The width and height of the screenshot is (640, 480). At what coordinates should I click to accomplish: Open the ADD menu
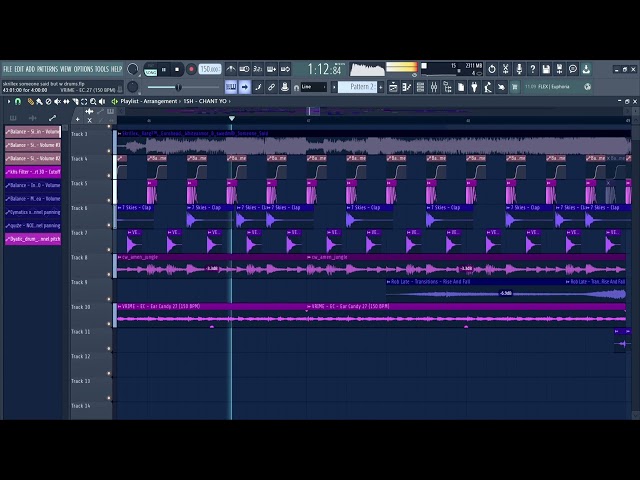click(x=31, y=69)
